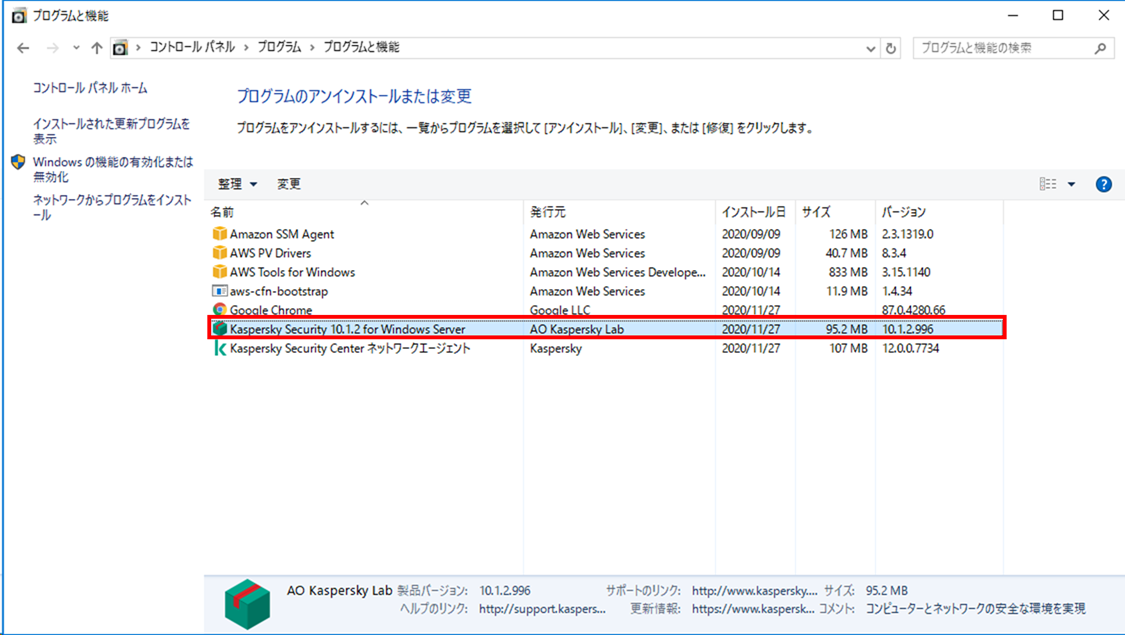Go back with the left arrow

[x=23, y=48]
